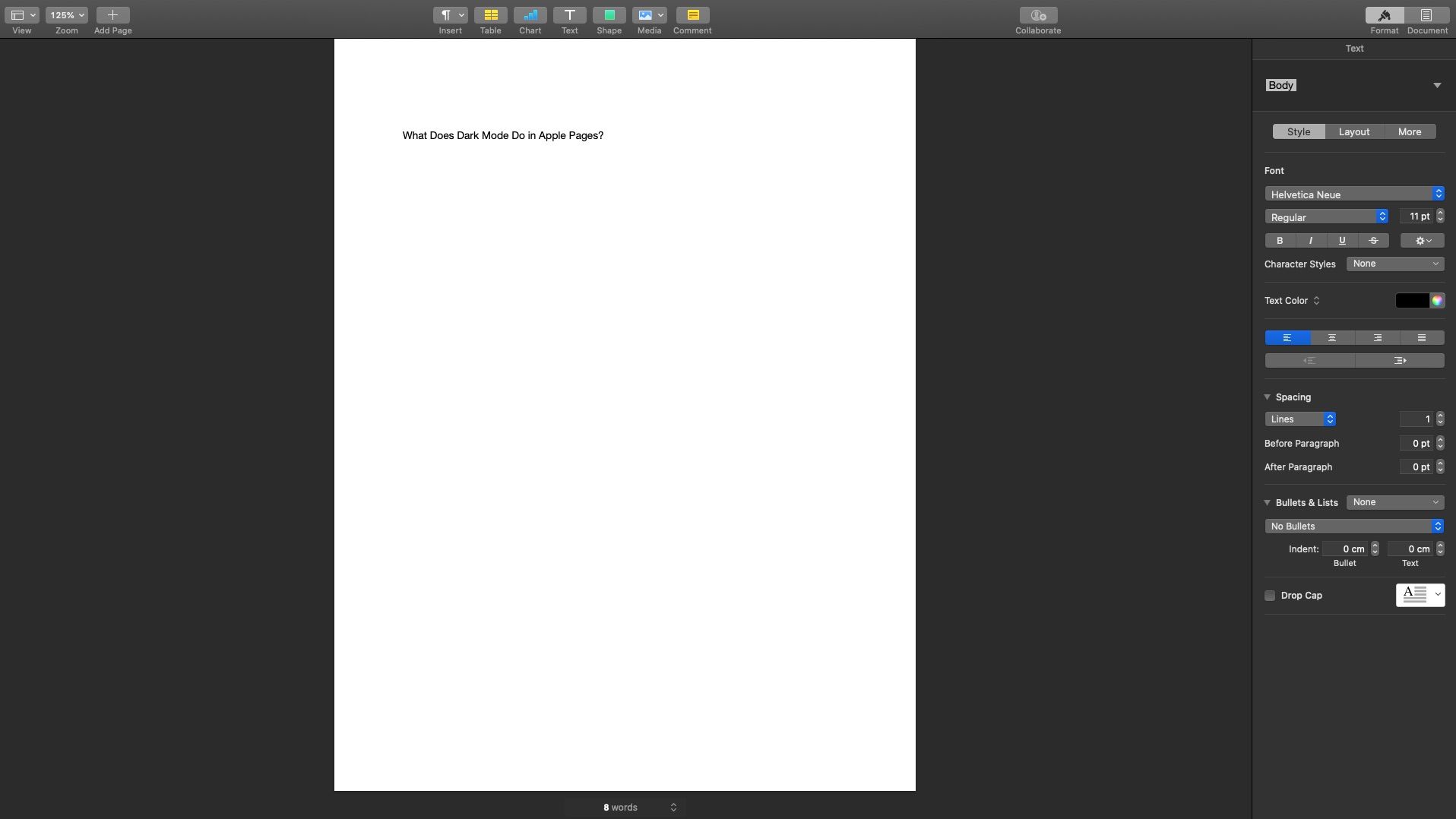Justify the text alignment

click(1422, 338)
